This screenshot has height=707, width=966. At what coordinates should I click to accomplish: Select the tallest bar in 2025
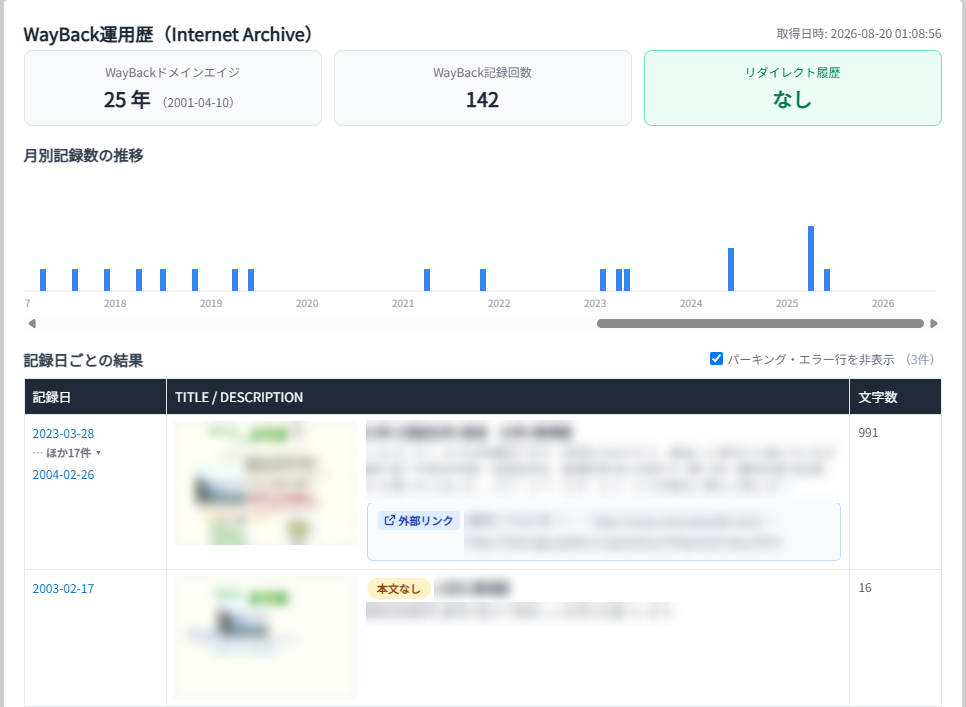pos(811,259)
